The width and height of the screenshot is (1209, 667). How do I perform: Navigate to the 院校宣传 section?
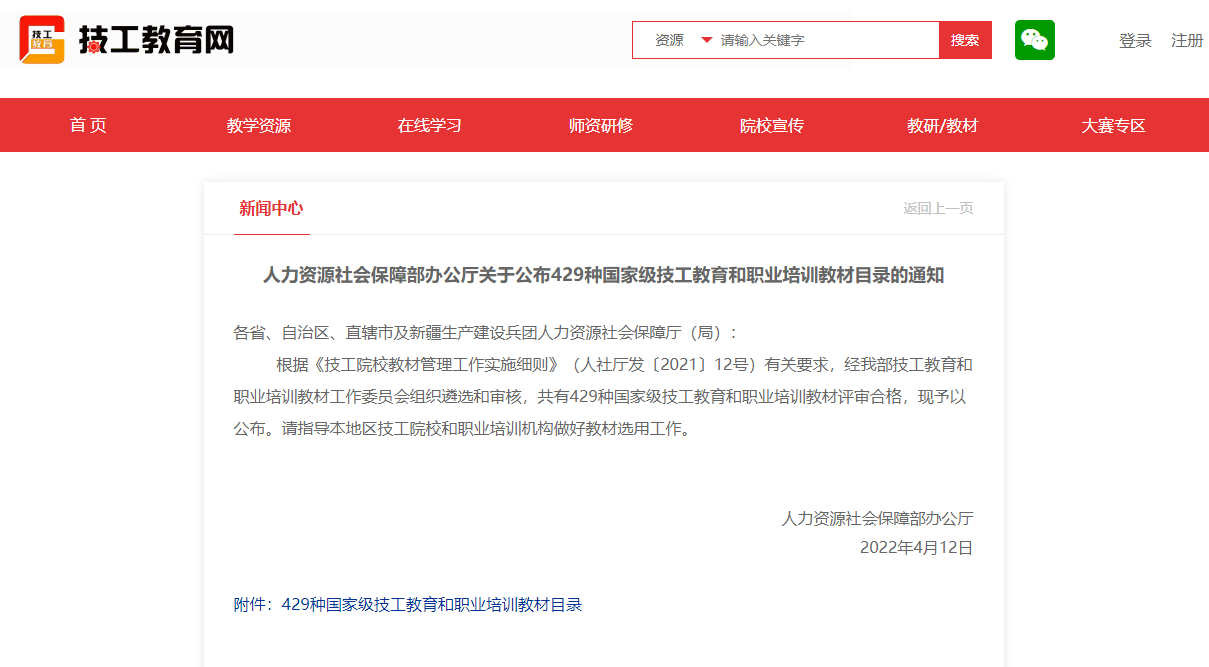click(771, 125)
